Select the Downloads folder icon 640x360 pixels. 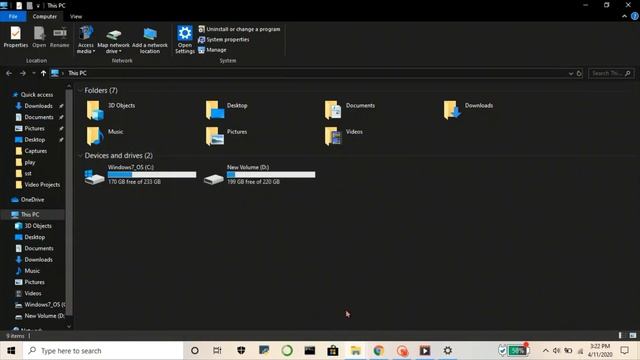point(452,110)
